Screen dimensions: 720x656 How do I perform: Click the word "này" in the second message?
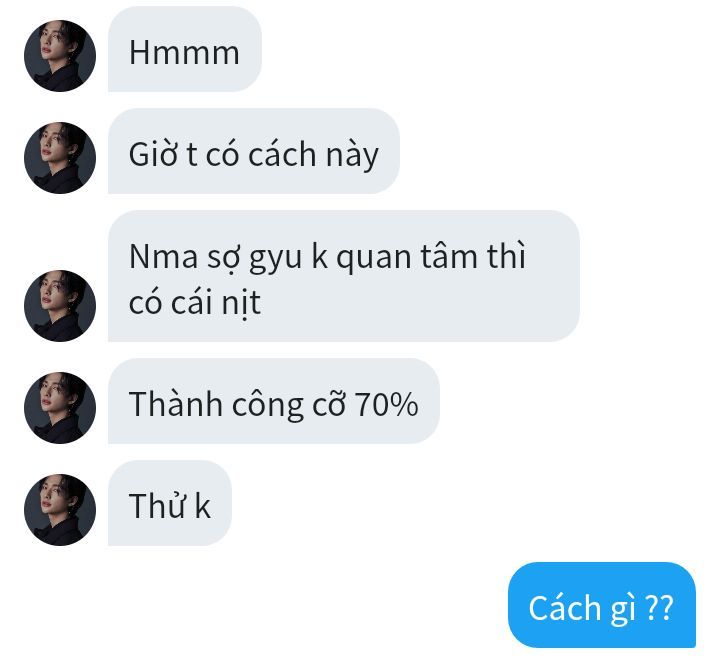[x=352, y=155]
